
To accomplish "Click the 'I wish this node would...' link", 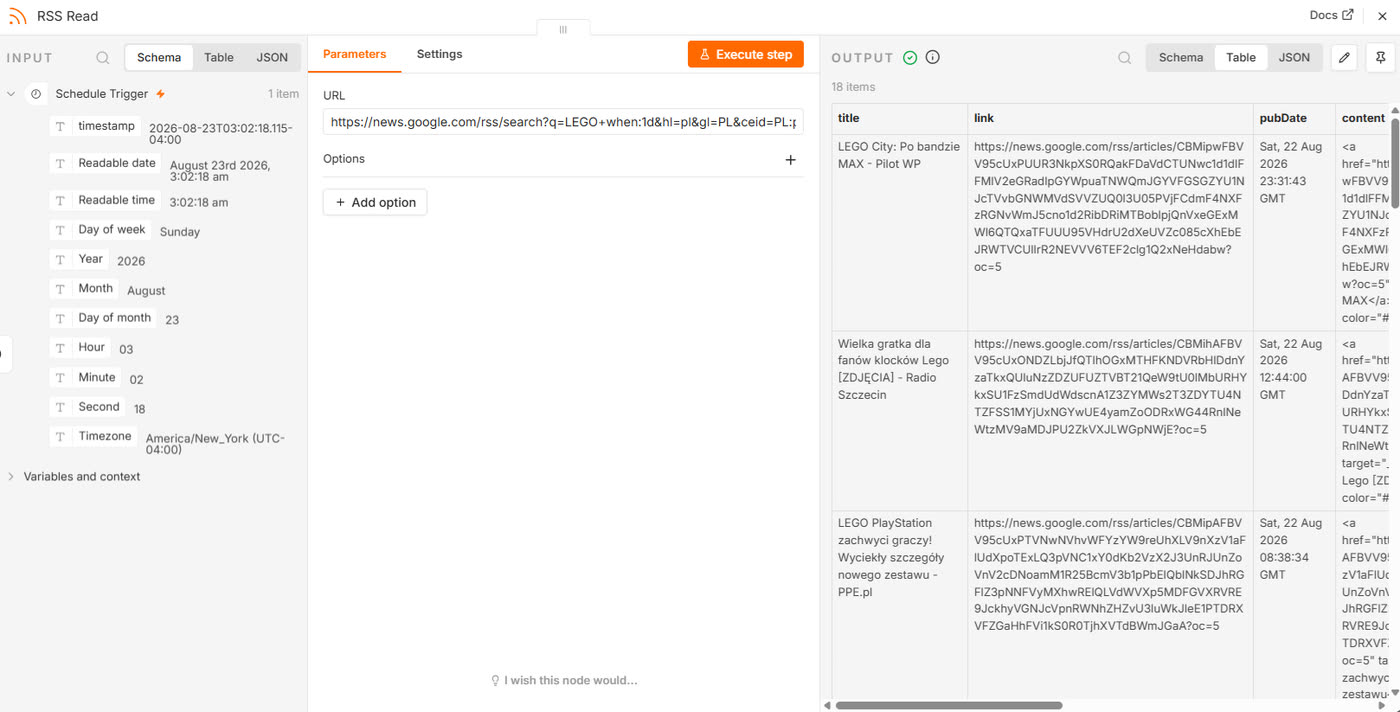I will (563, 681).
